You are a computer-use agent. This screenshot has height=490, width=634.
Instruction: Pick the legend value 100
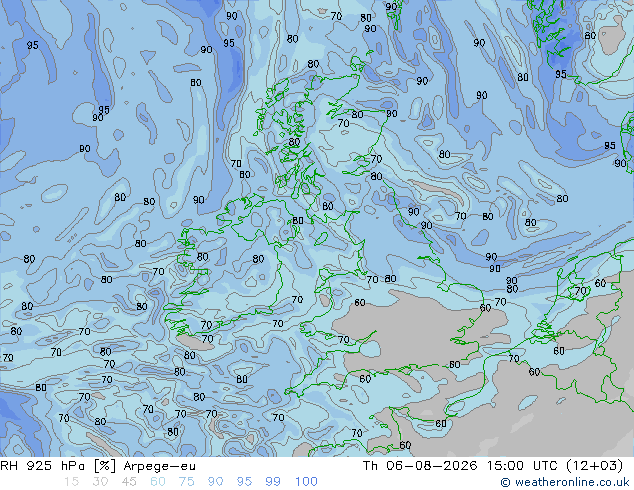[x=306, y=482]
